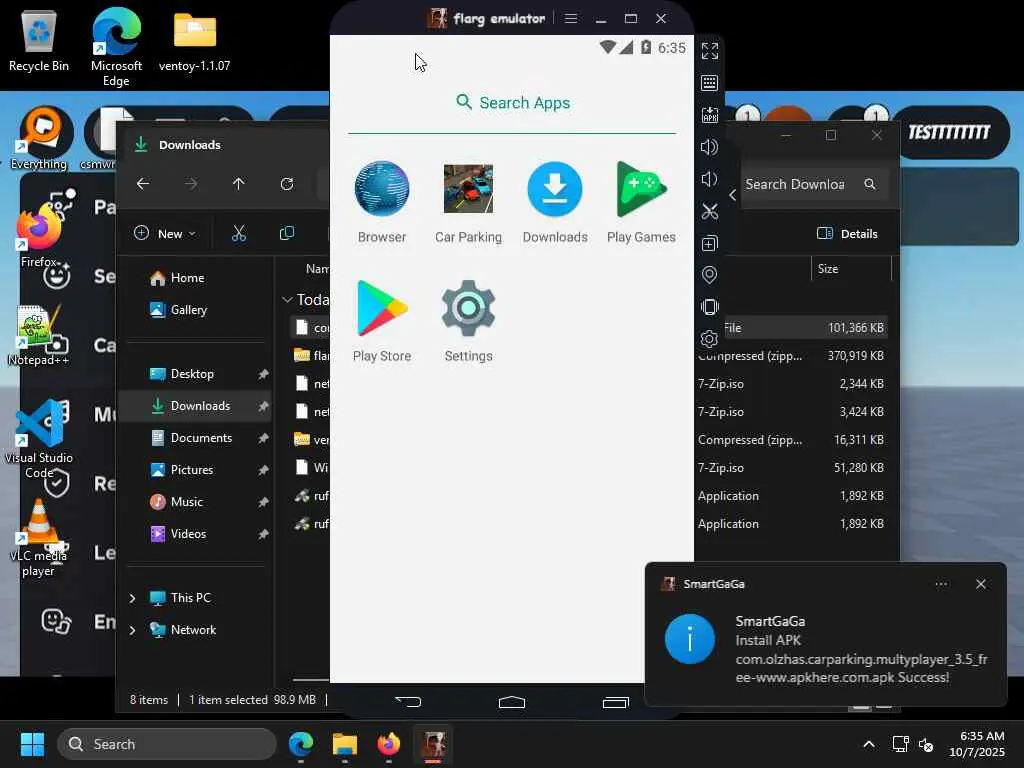The height and width of the screenshot is (768, 1024).
Task: Click the taskbar Search box
Action: coord(167,744)
